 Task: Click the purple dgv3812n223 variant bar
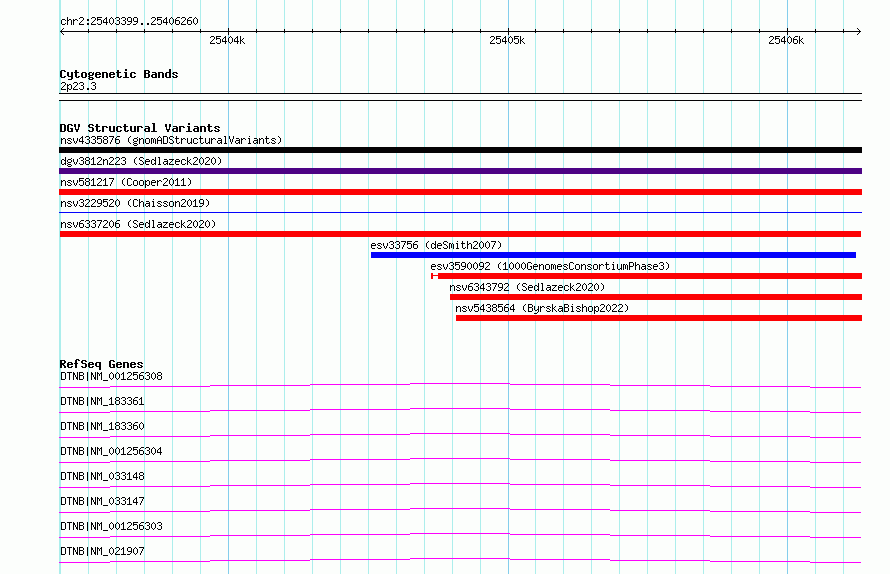(460, 171)
